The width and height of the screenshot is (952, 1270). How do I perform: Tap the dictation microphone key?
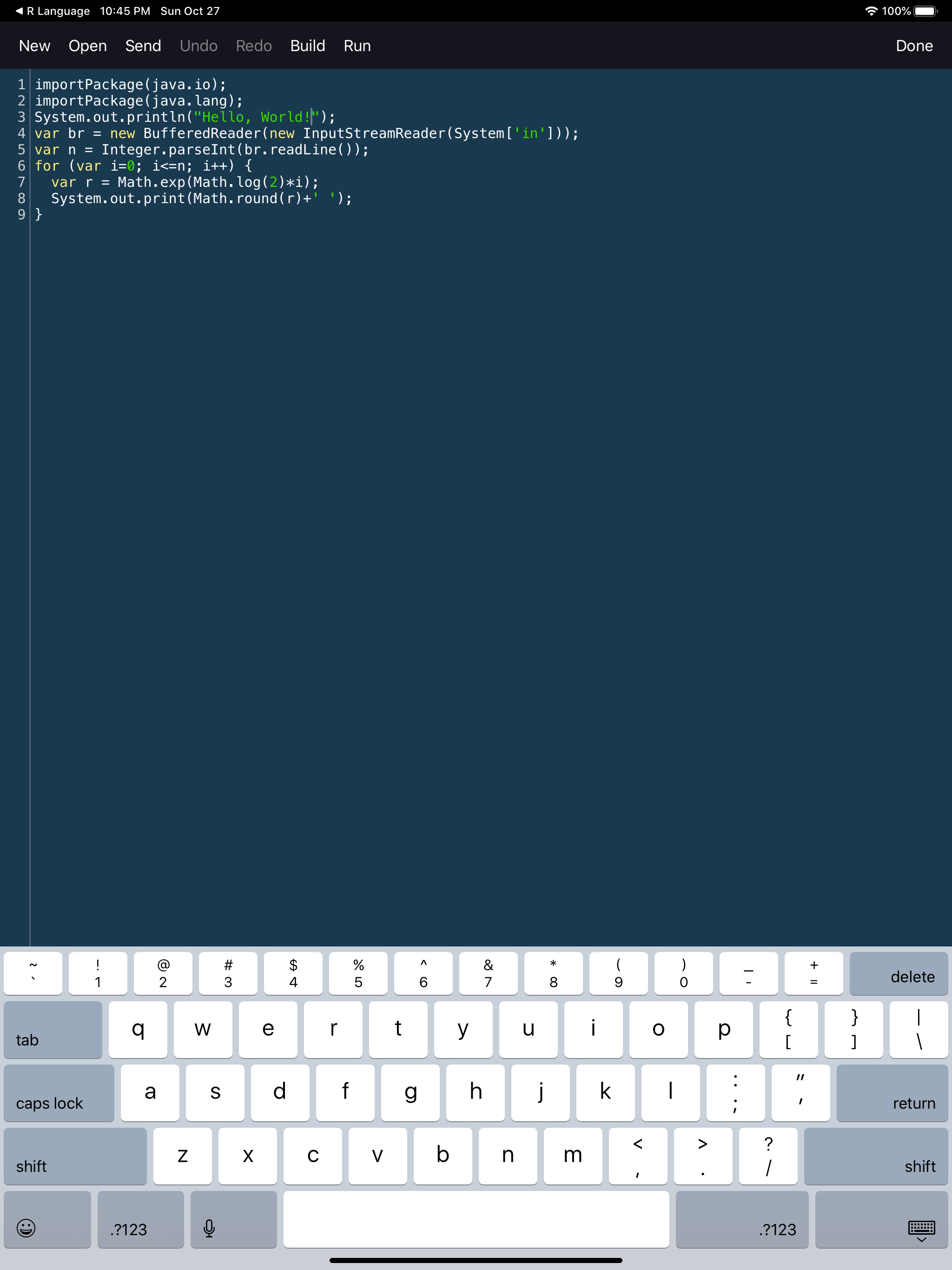(x=209, y=1229)
